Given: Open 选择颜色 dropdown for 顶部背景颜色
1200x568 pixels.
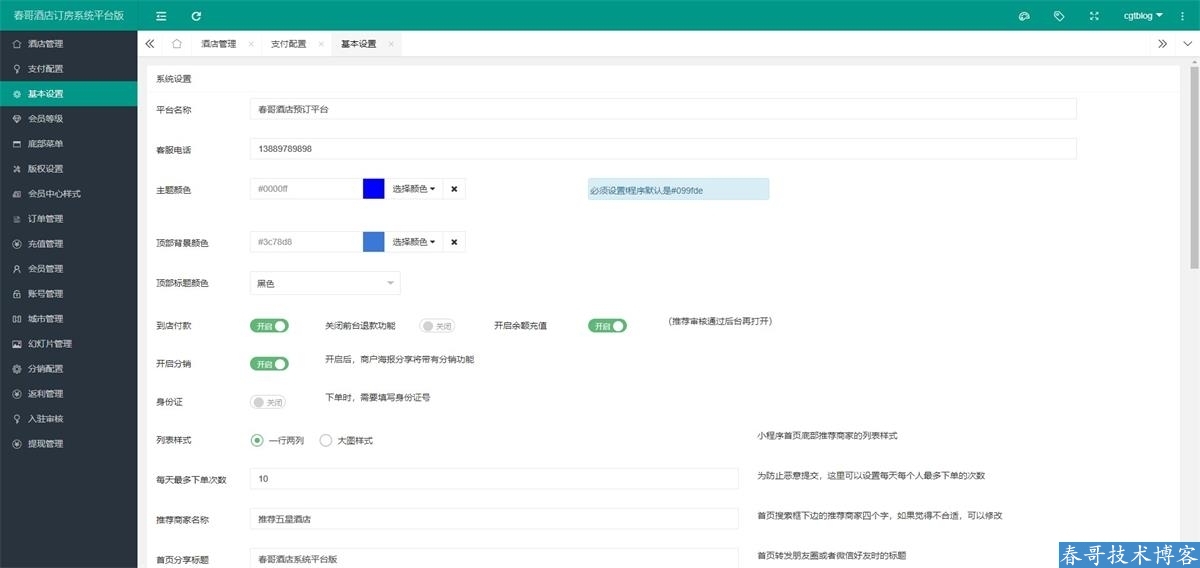Looking at the screenshot, I should pyautogui.click(x=414, y=242).
